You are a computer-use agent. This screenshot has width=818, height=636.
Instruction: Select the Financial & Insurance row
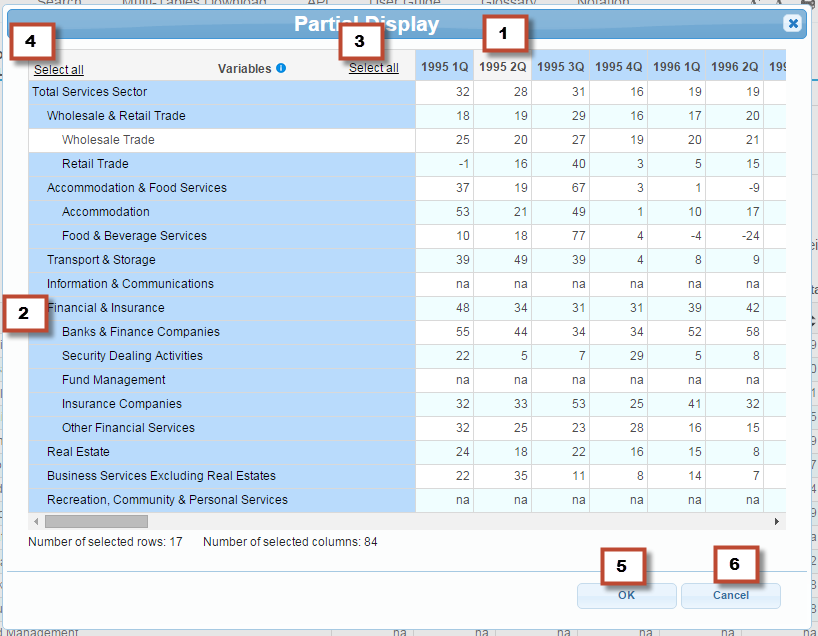[x=106, y=308]
